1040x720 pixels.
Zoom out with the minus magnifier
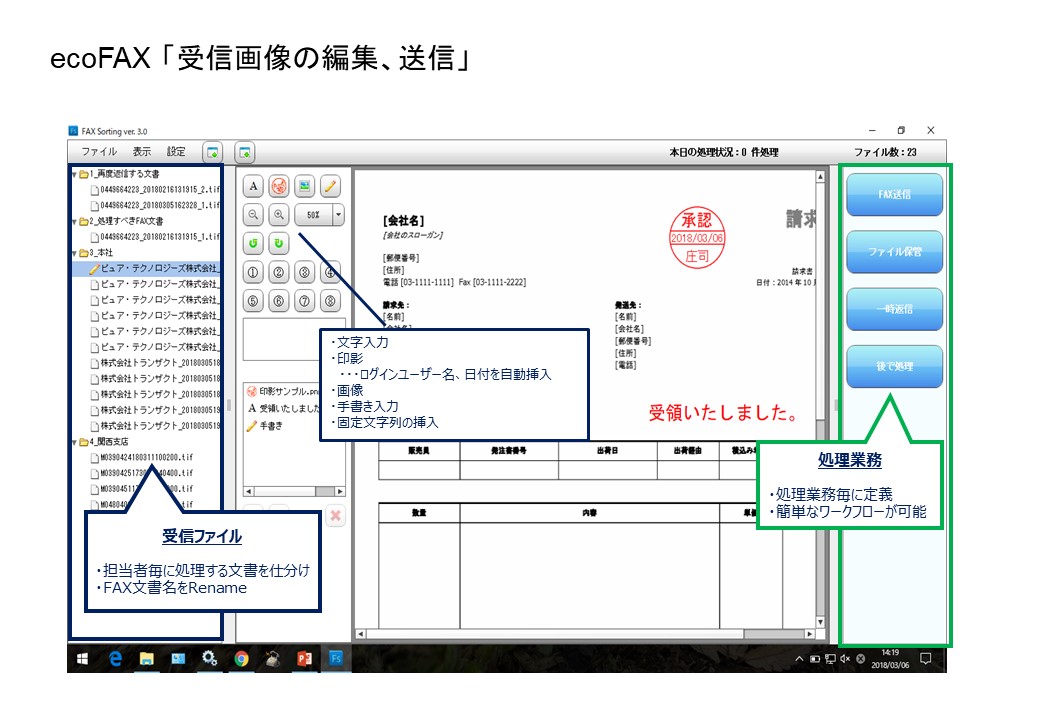(253, 215)
